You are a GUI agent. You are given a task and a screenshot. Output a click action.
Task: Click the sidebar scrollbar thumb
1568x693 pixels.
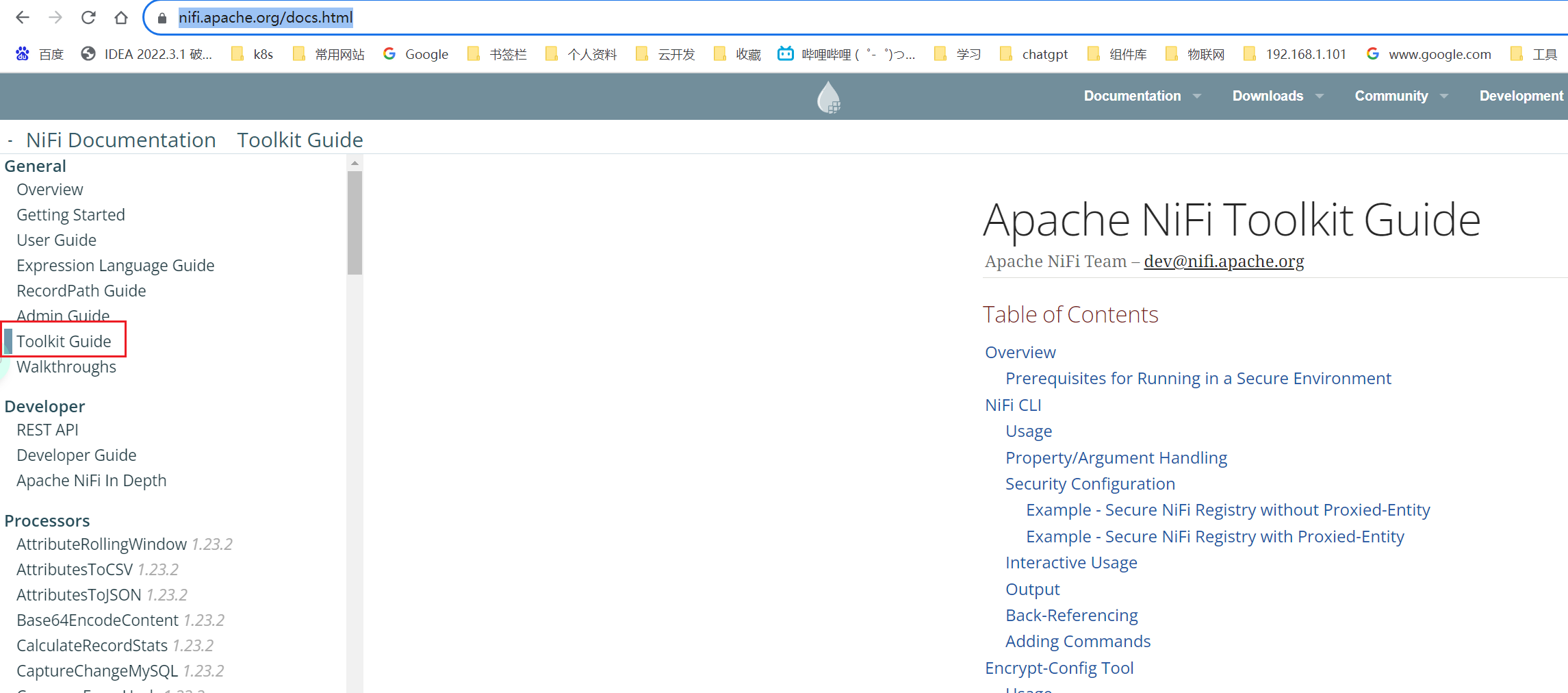[355, 223]
